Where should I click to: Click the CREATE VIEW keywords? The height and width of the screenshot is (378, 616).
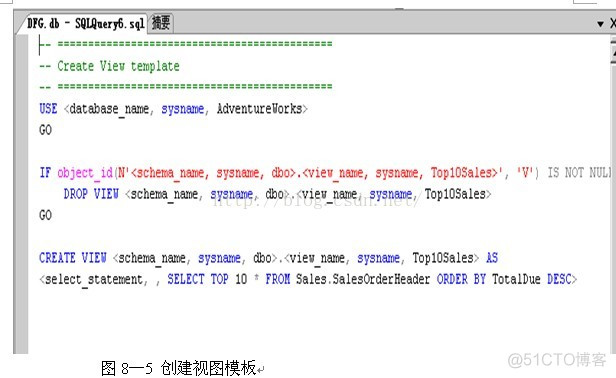(x=73, y=258)
